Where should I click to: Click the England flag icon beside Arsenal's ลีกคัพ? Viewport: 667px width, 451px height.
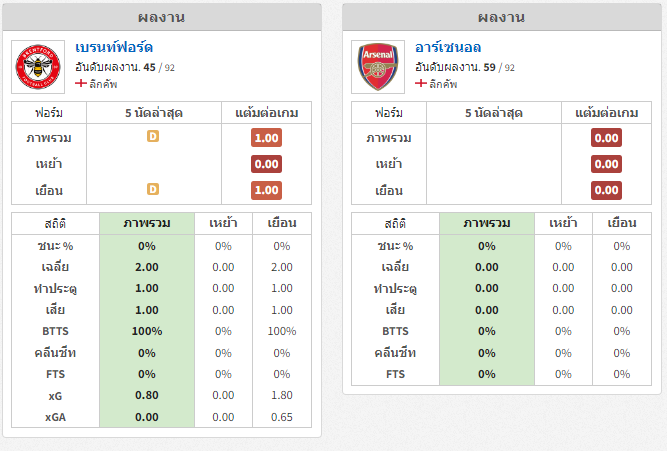coord(421,83)
